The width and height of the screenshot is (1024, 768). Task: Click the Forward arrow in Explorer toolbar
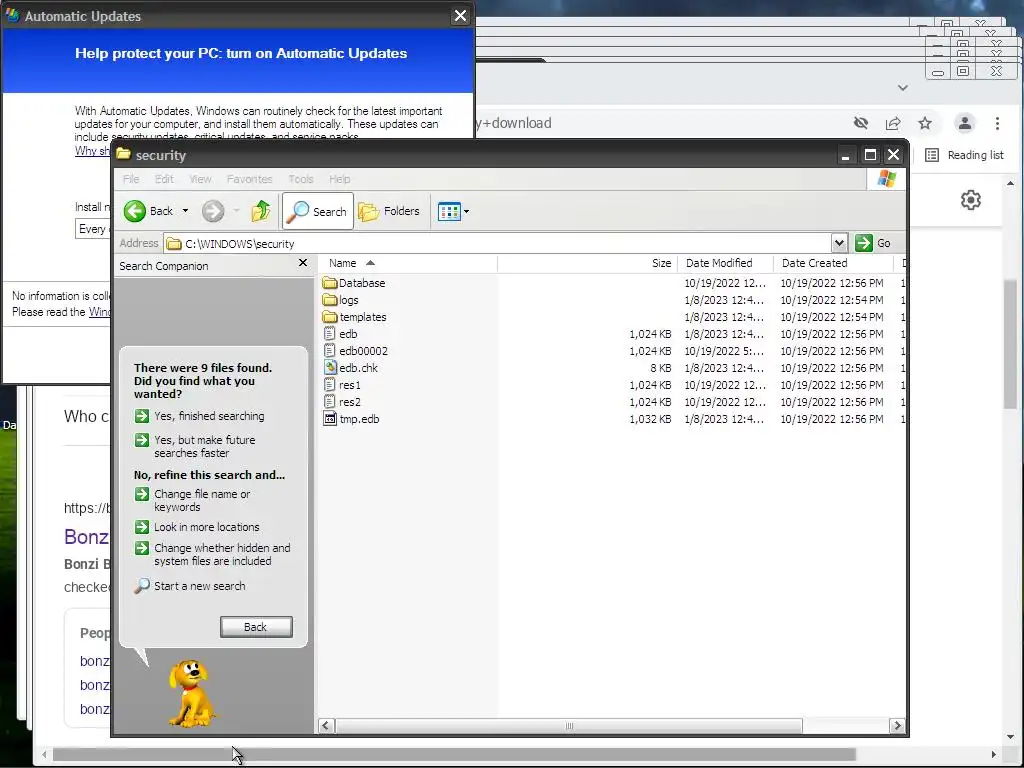click(x=213, y=211)
